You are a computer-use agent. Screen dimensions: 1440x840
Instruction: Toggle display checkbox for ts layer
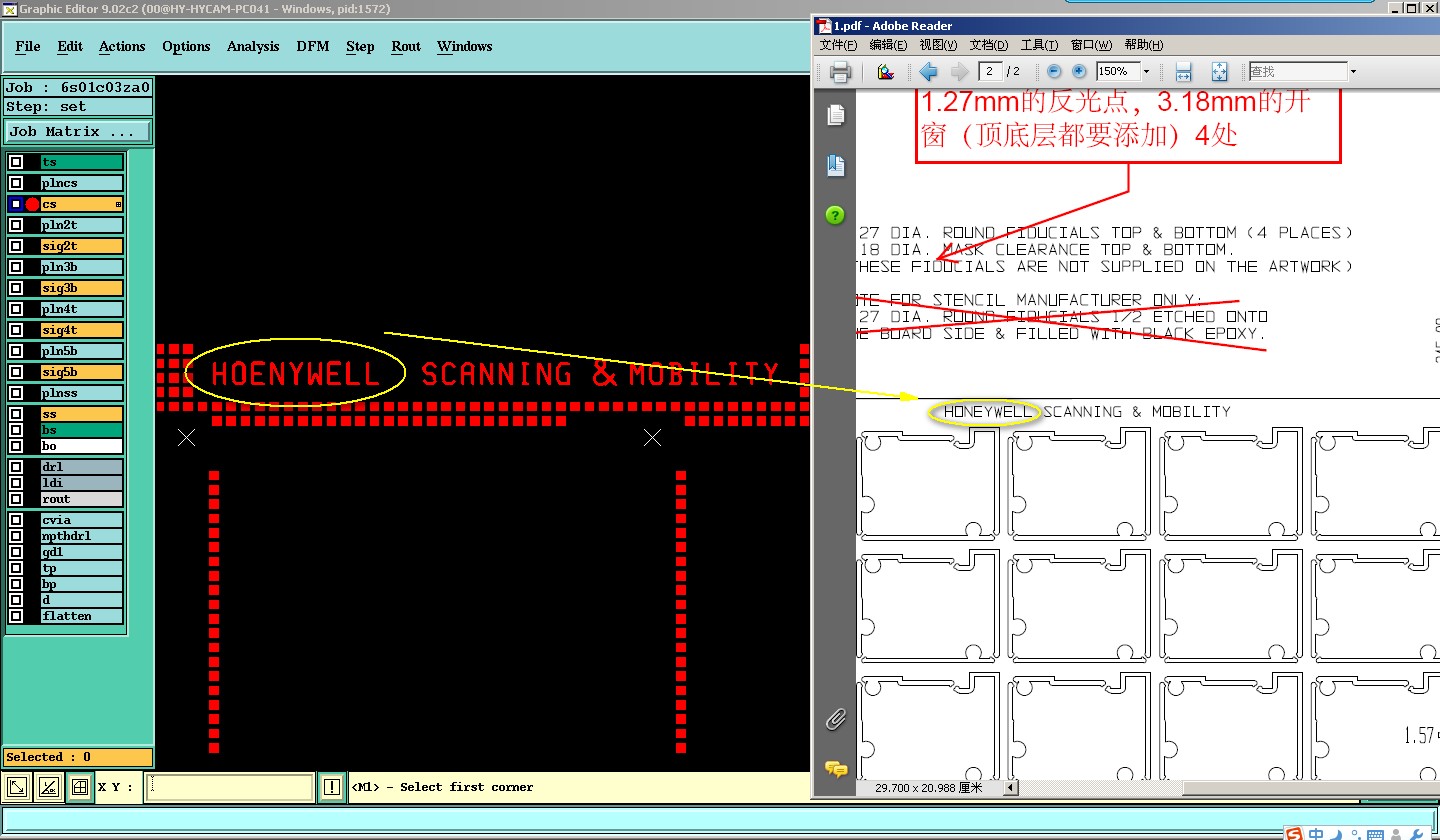point(16,162)
